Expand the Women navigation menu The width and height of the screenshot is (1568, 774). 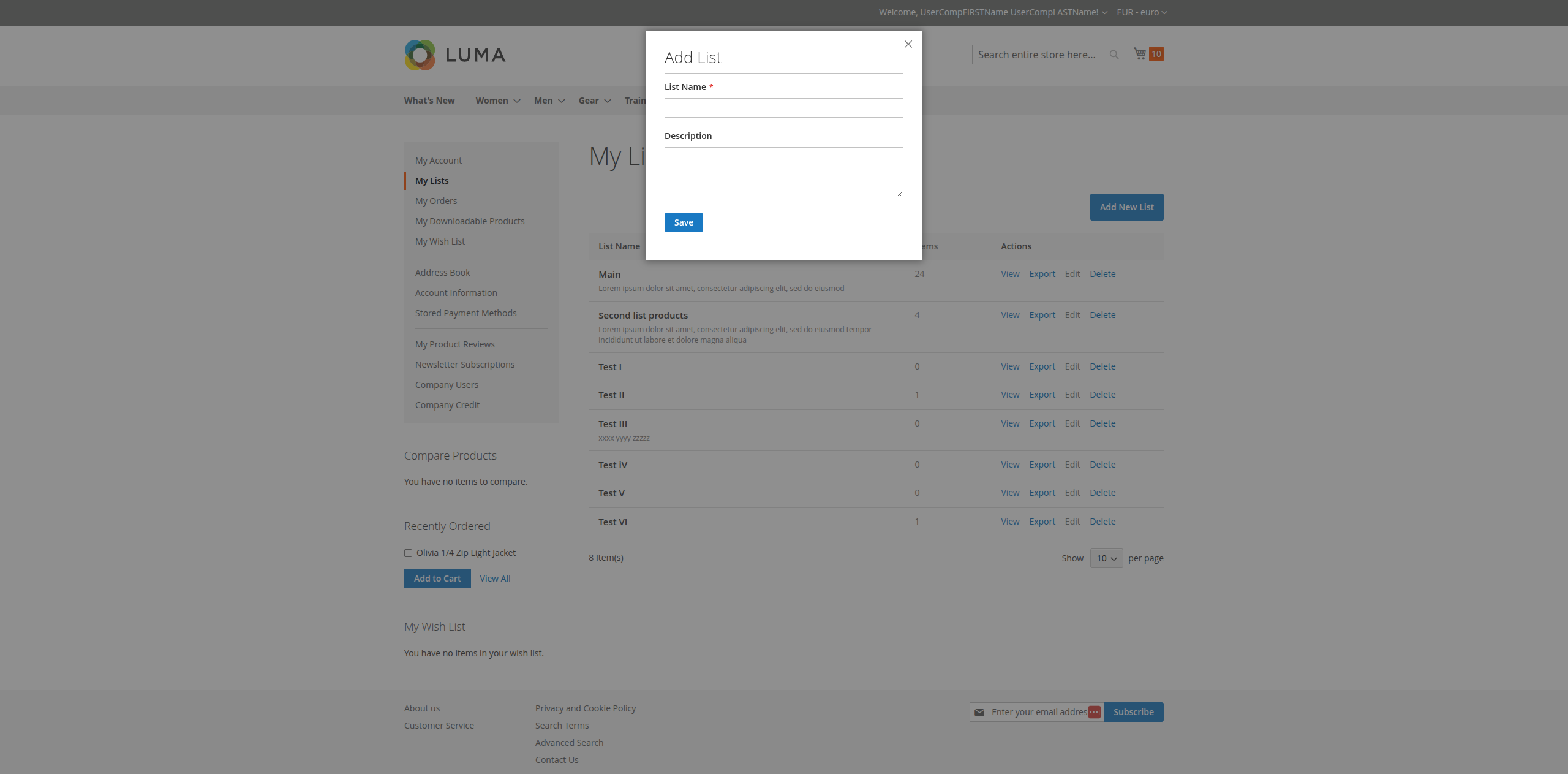click(497, 101)
